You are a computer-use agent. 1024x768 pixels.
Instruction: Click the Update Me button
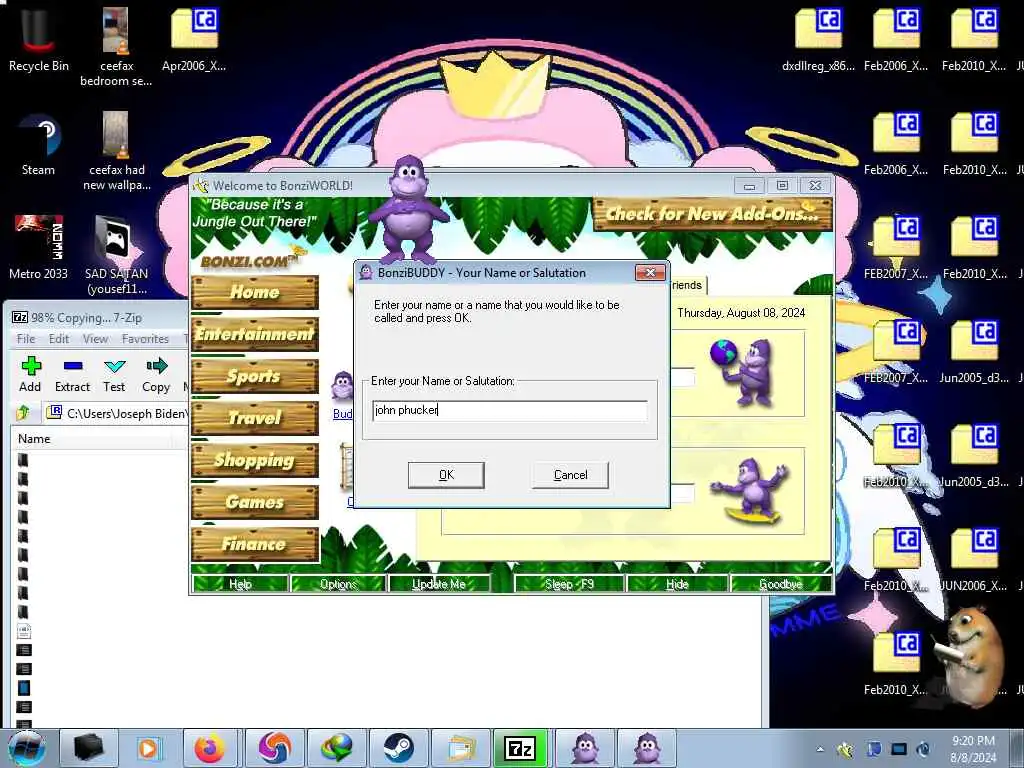coord(439,584)
